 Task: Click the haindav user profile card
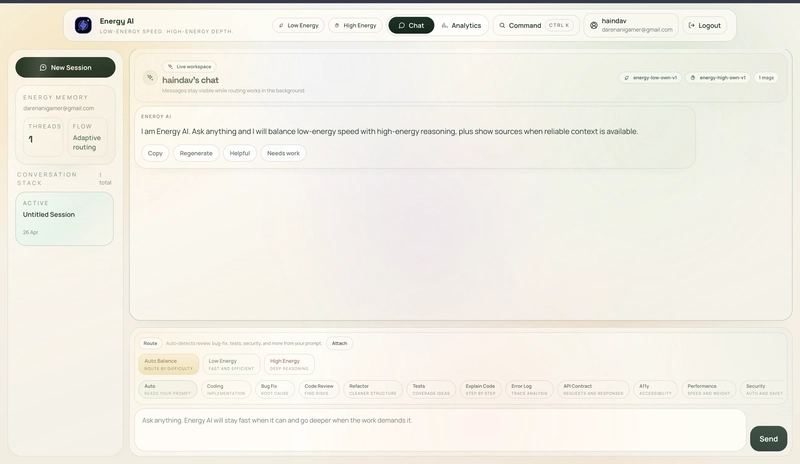pyautogui.click(x=631, y=26)
